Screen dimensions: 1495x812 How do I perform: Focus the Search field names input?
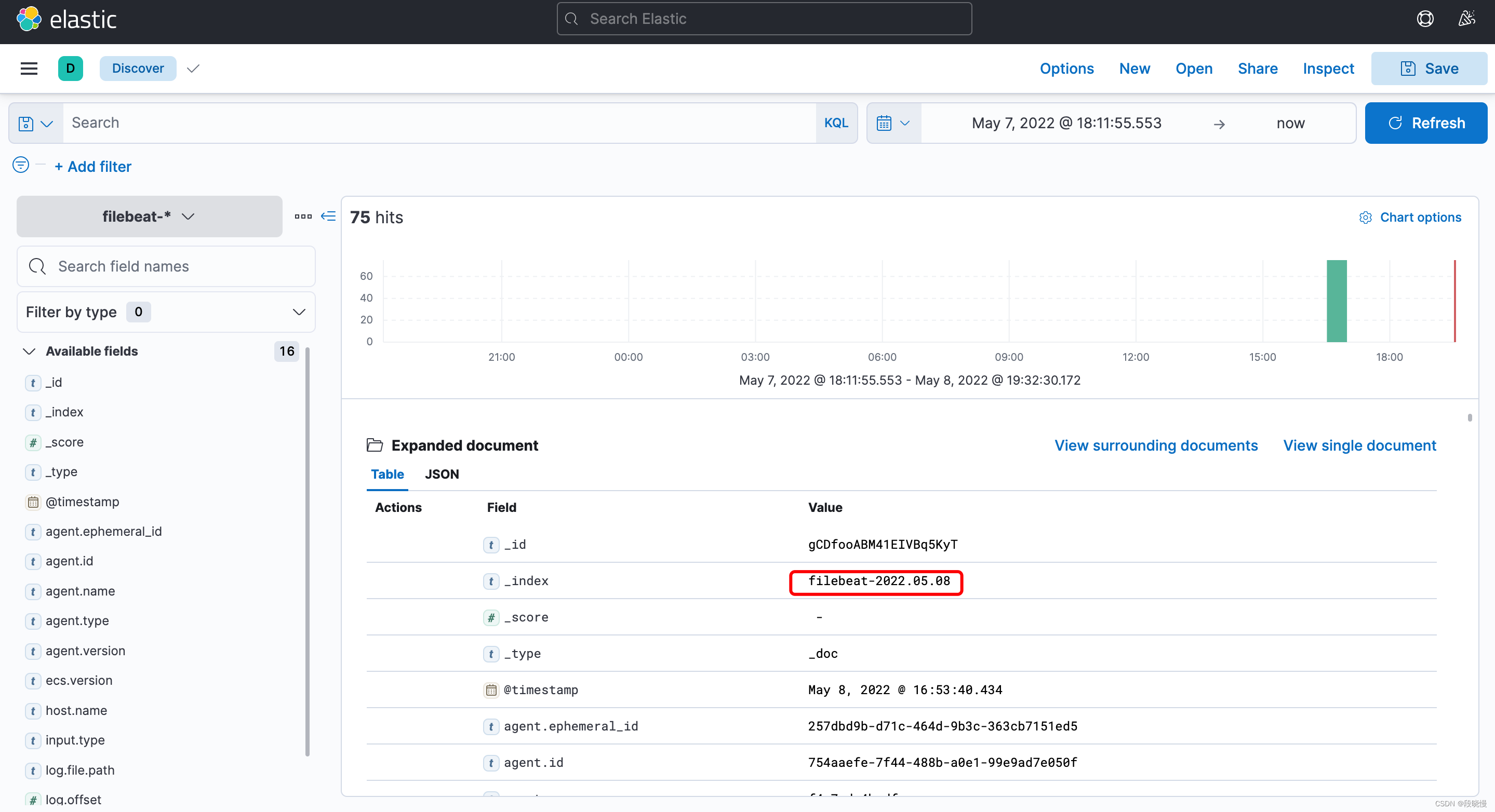pyautogui.click(x=166, y=266)
